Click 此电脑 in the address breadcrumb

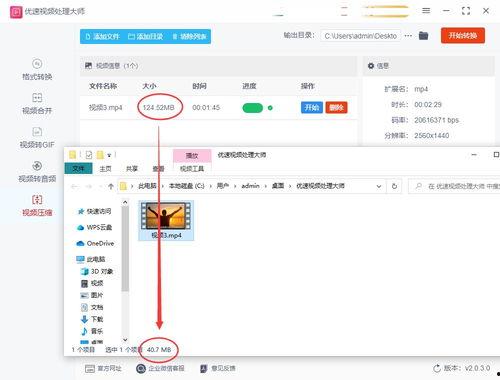(x=147, y=186)
